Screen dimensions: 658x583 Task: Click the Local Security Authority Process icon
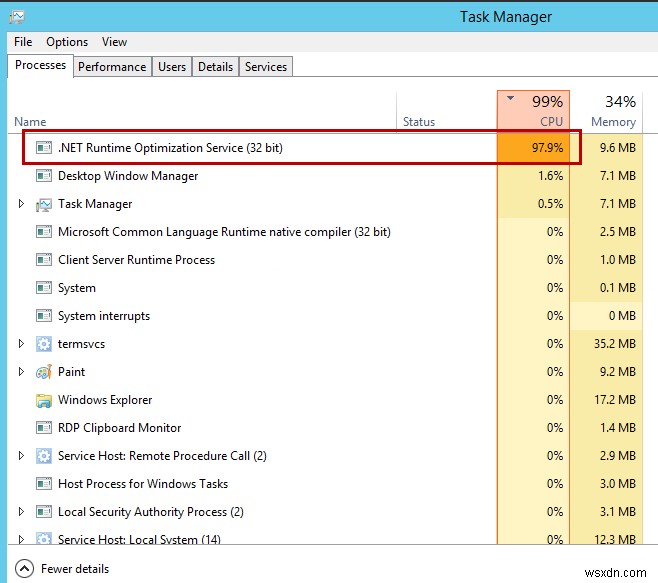(44, 512)
